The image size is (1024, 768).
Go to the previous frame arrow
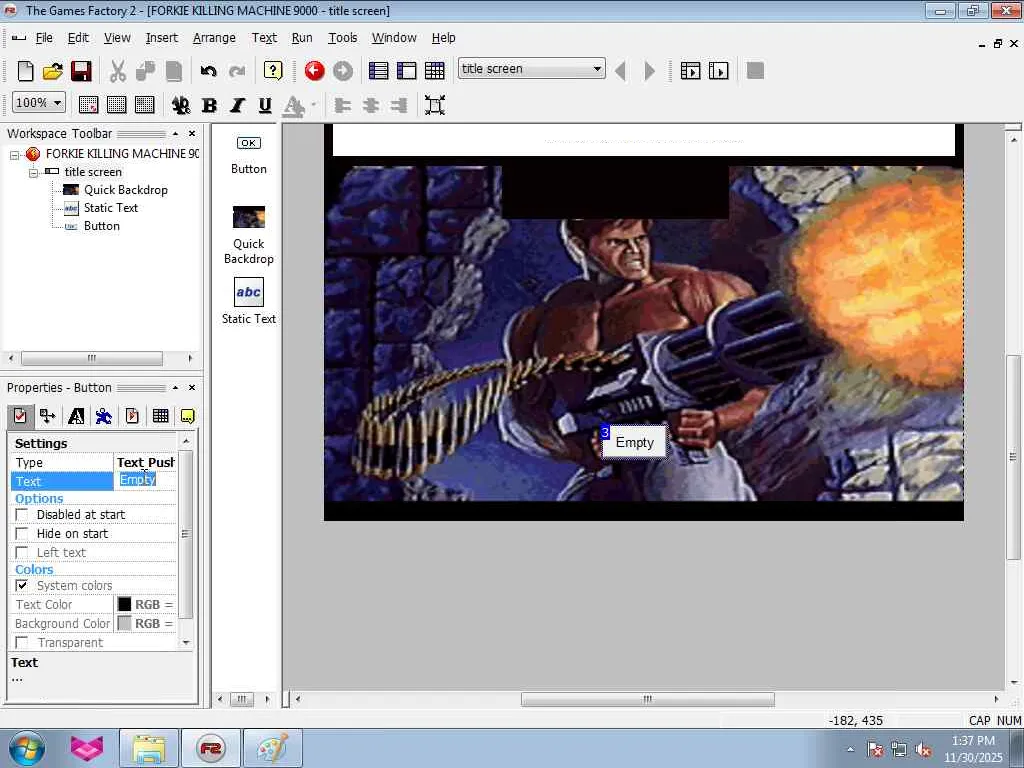point(621,71)
